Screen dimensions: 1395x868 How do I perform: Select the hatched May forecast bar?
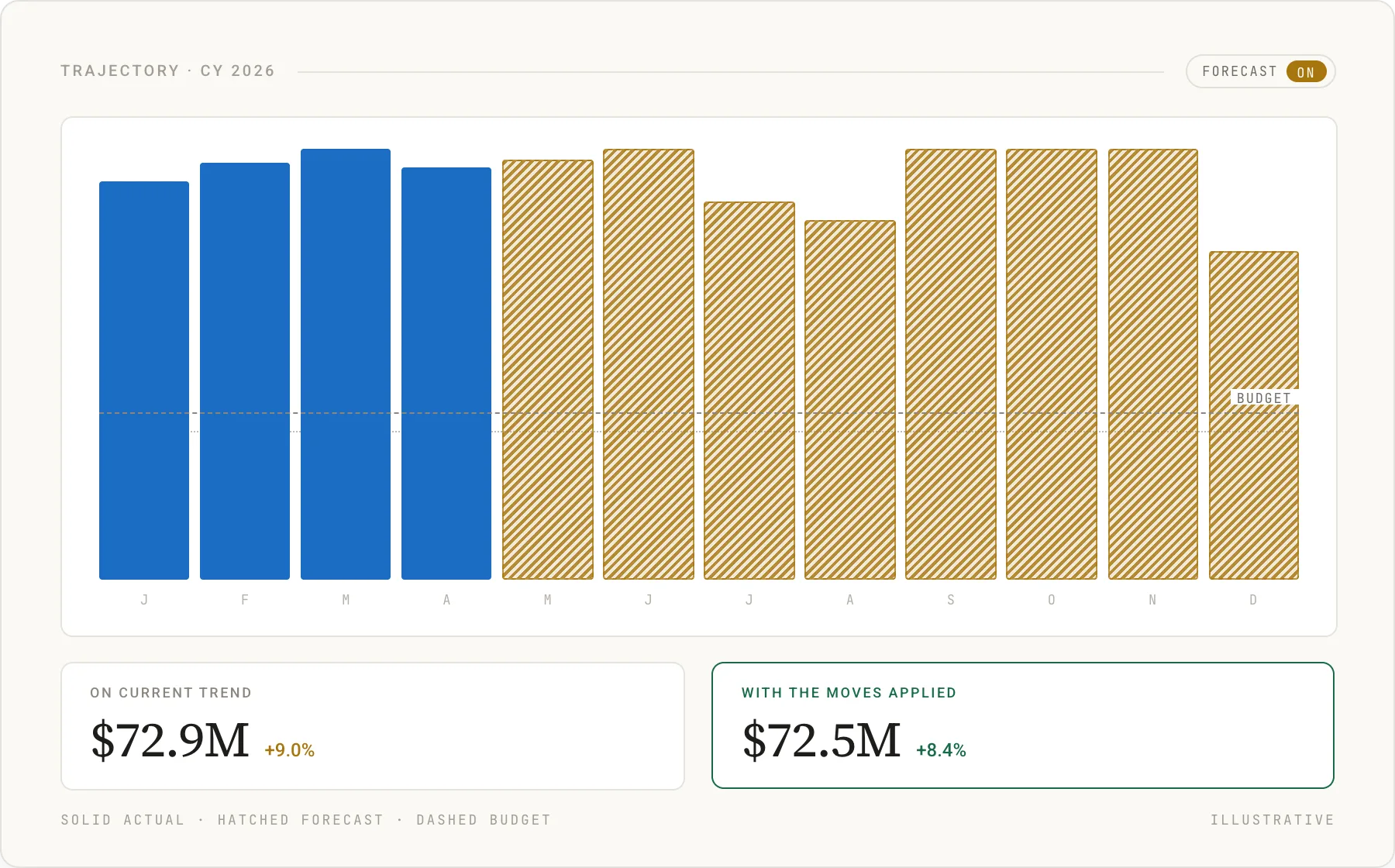coord(548,370)
